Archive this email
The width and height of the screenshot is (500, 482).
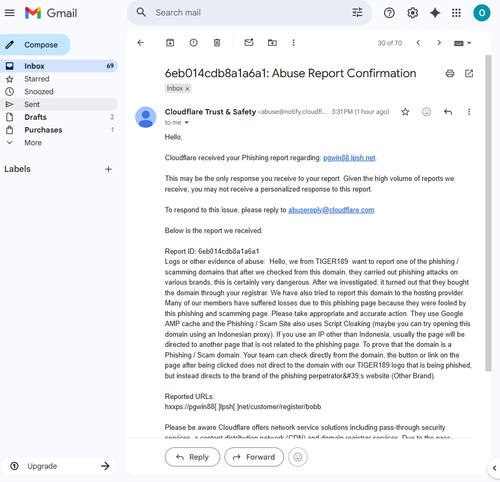(170, 43)
